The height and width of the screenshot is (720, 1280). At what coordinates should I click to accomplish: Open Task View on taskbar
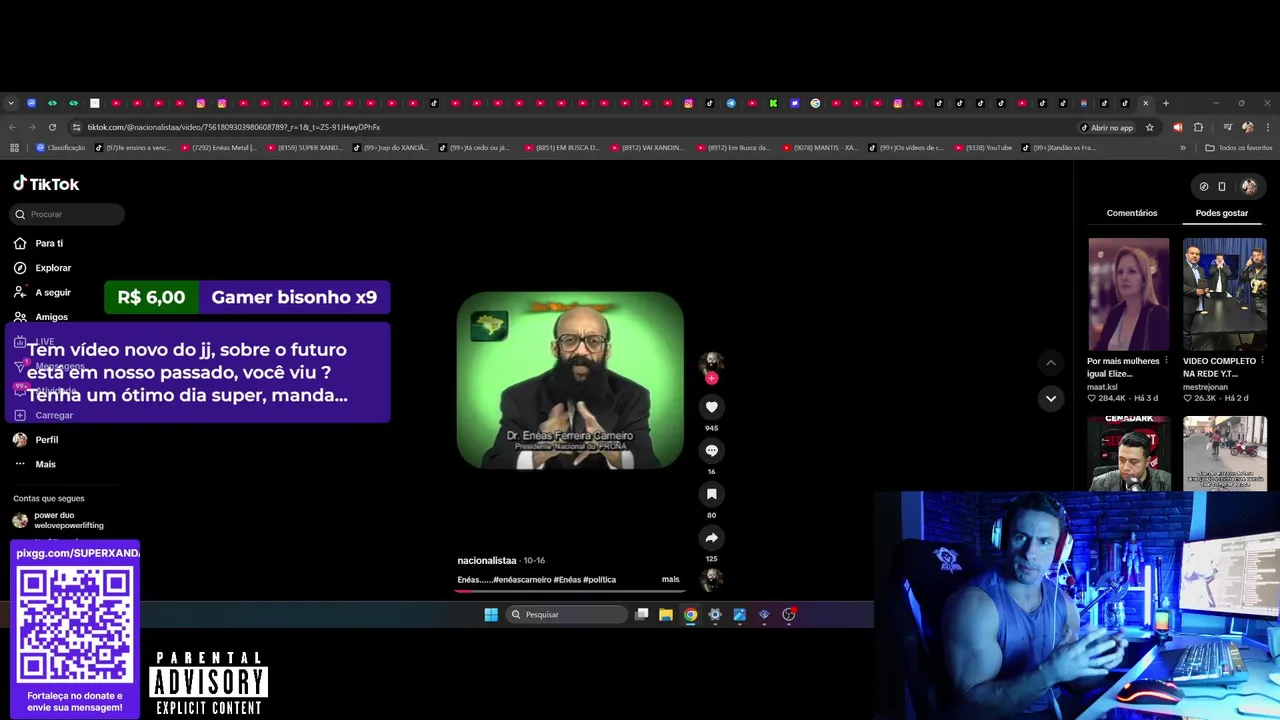(642, 614)
